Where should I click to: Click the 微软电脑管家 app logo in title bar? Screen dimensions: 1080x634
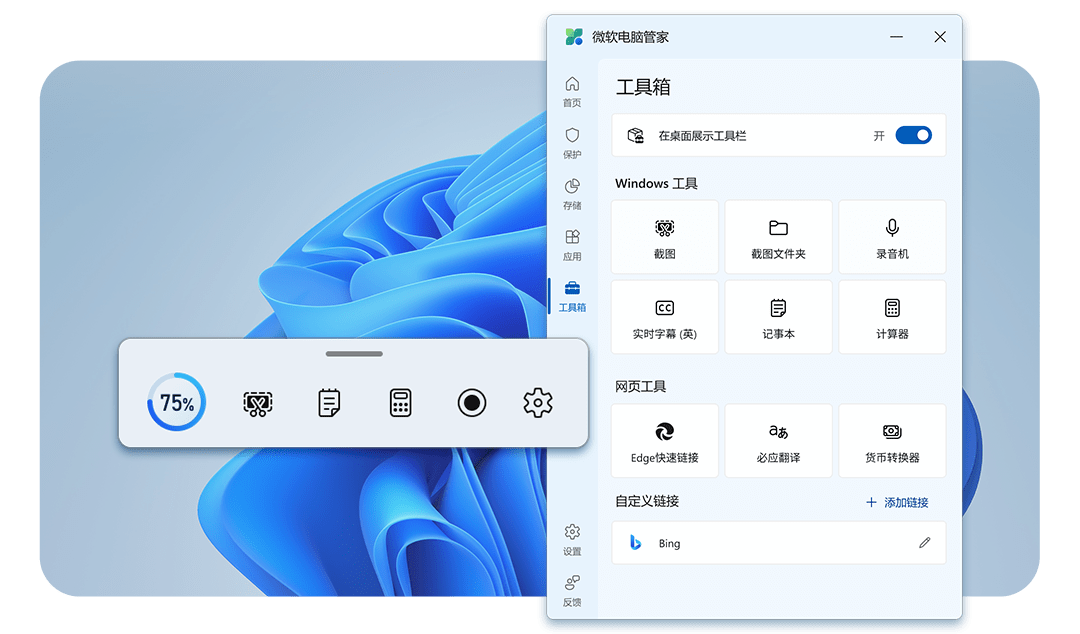point(574,37)
